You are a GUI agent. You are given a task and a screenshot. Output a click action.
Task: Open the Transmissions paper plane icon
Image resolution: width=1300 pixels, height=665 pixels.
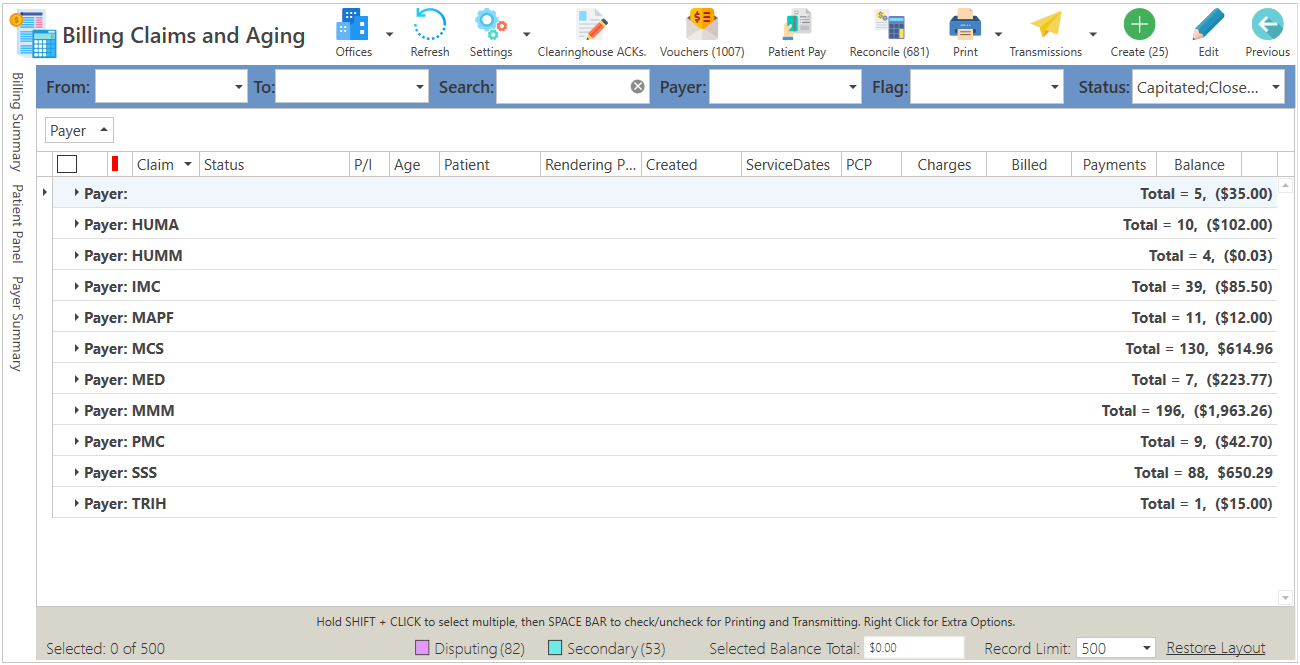1046,24
